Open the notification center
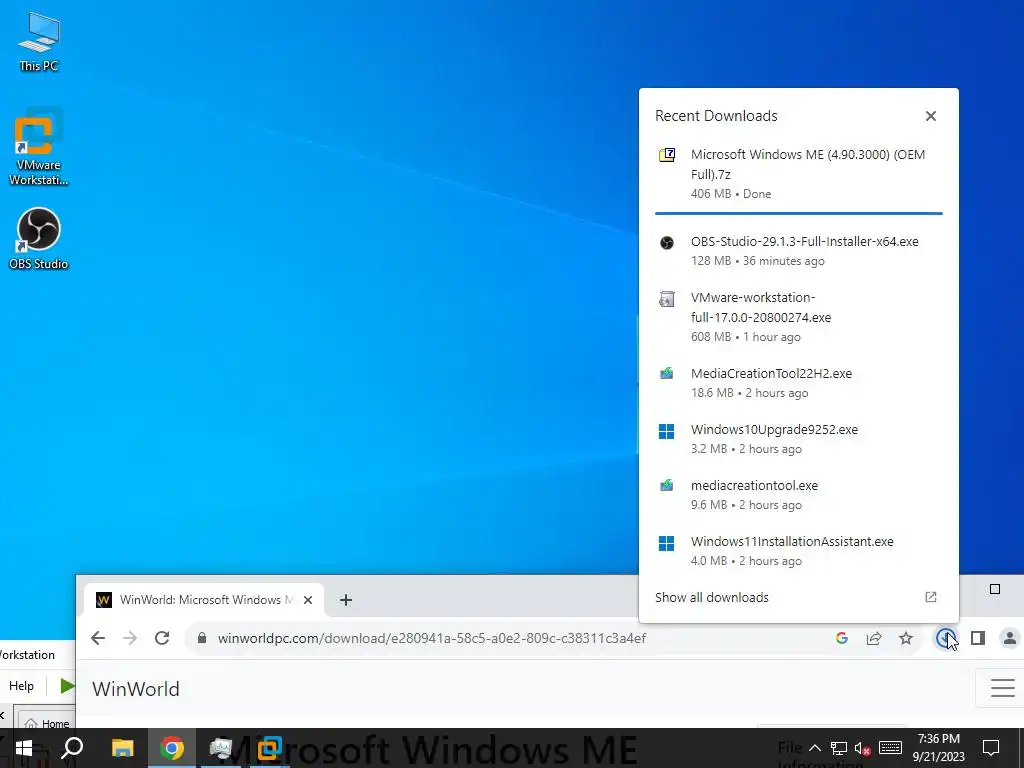The width and height of the screenshot is (1024, 768). (991, 748)
